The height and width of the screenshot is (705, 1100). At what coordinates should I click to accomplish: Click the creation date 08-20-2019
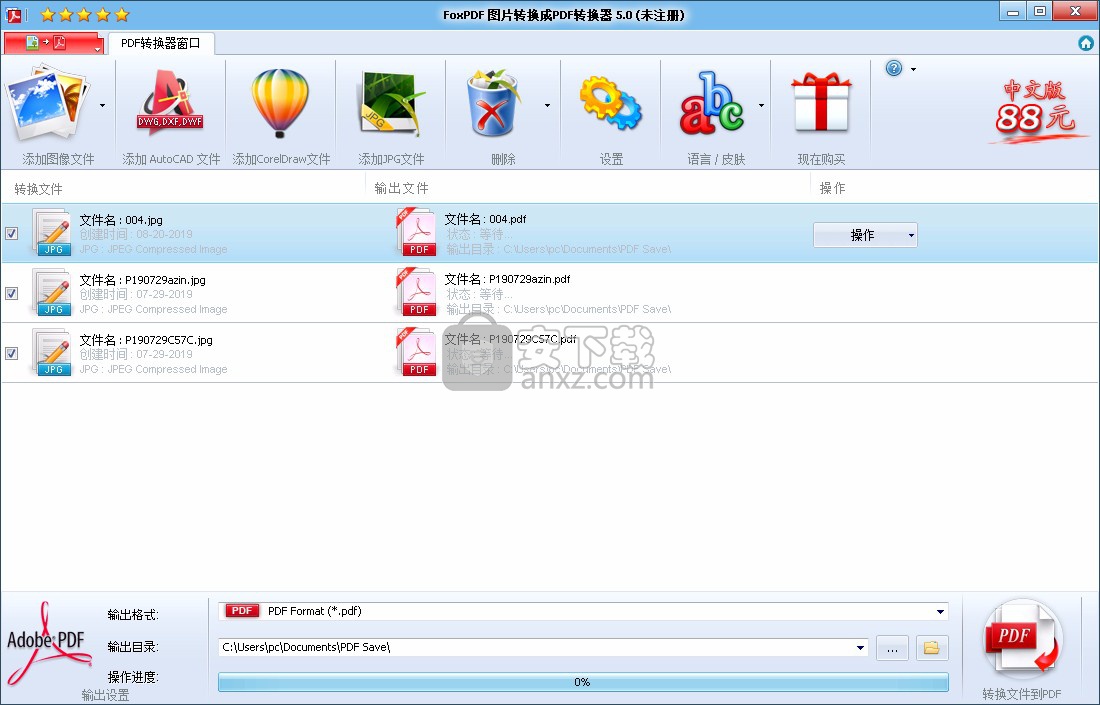164,234
